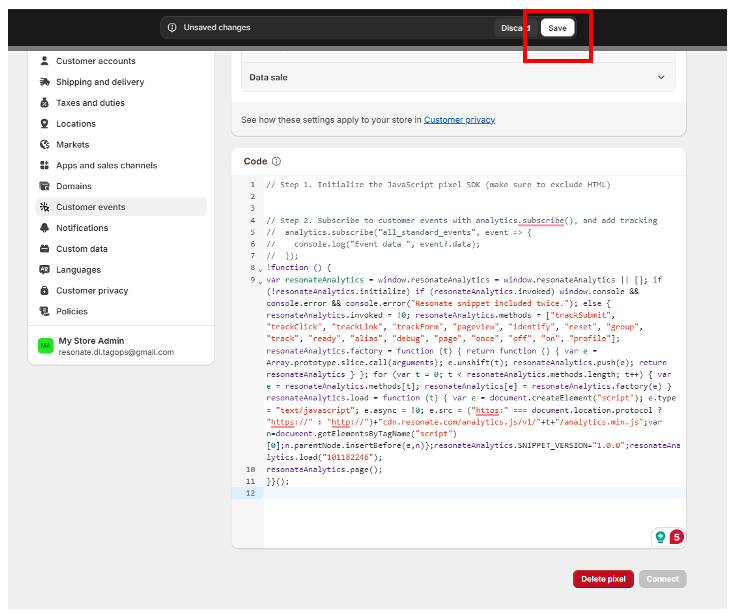Click the "Resonate snippet included twice." string

click(x=488, y=303)
